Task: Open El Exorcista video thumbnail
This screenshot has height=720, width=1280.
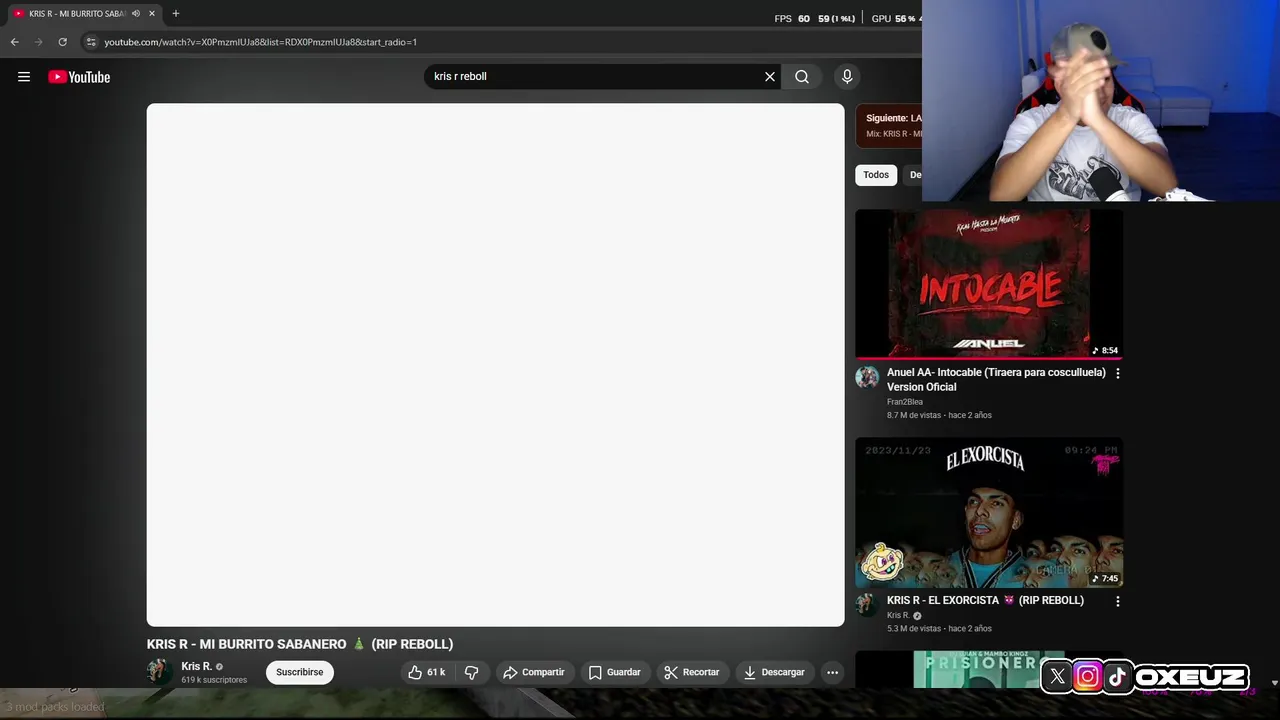Action: click(989, 512)
